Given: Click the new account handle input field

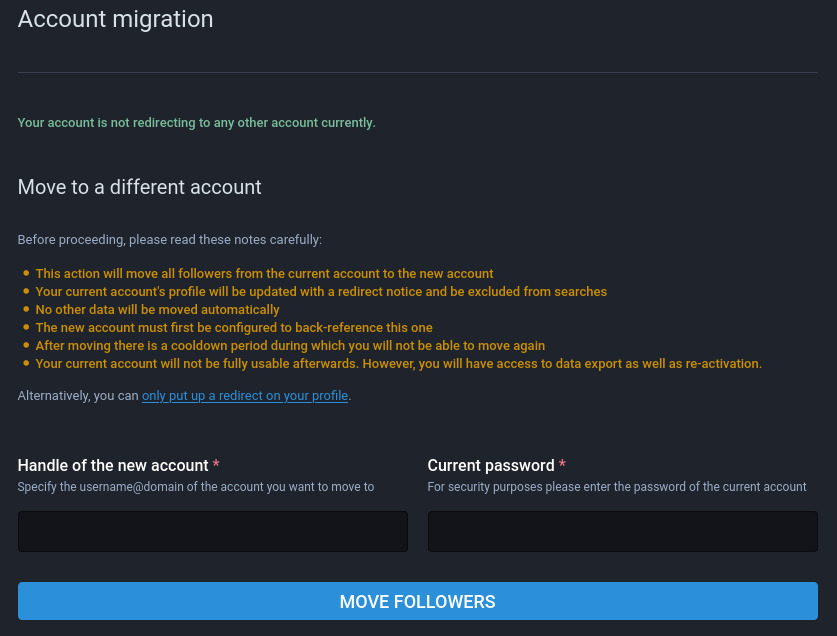Looking at the screenshot, I should click(212, 531).
